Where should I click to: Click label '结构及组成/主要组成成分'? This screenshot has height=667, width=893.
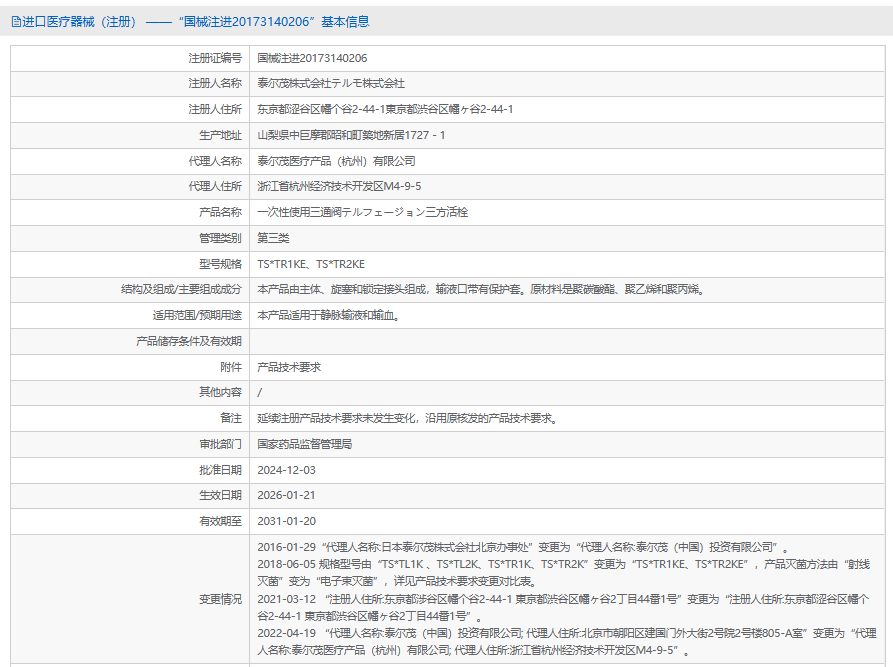point(181,290)
